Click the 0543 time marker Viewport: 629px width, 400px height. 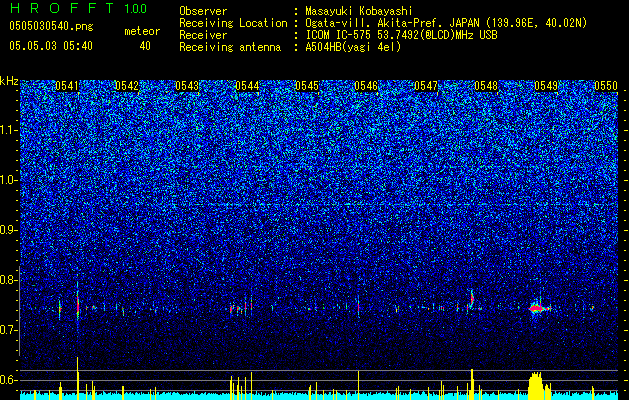[187, 86]
